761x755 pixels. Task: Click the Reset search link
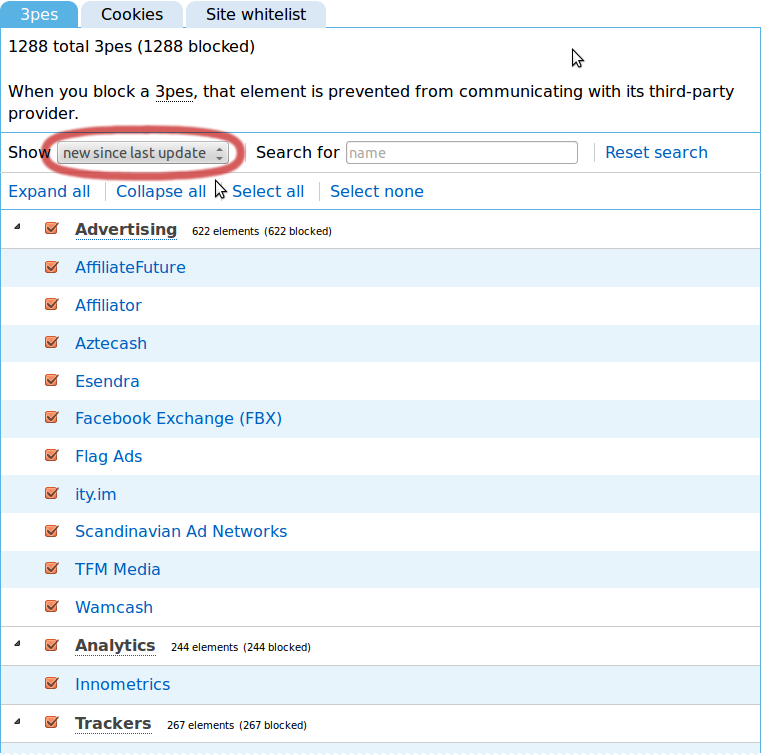click(656, 153)
